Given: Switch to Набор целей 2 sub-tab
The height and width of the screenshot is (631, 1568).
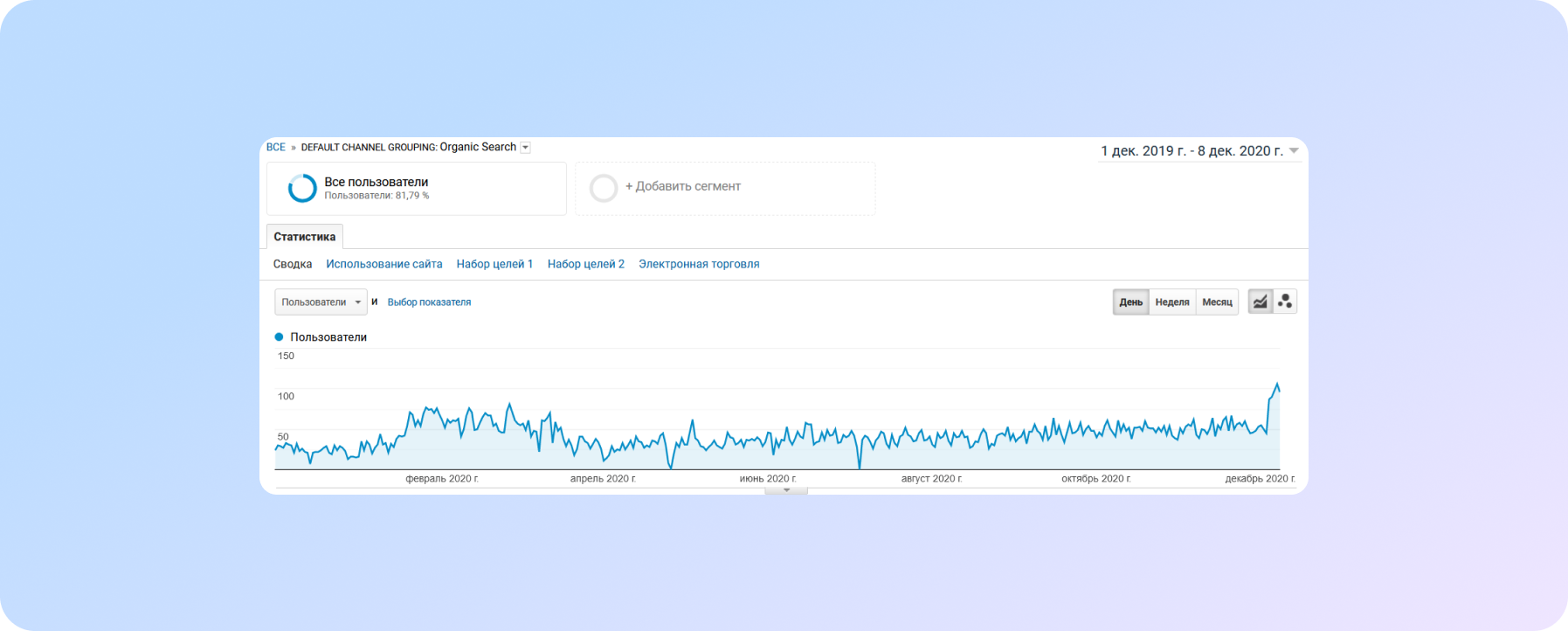Looking at the screenshot, I should click(x=586, y=264).
